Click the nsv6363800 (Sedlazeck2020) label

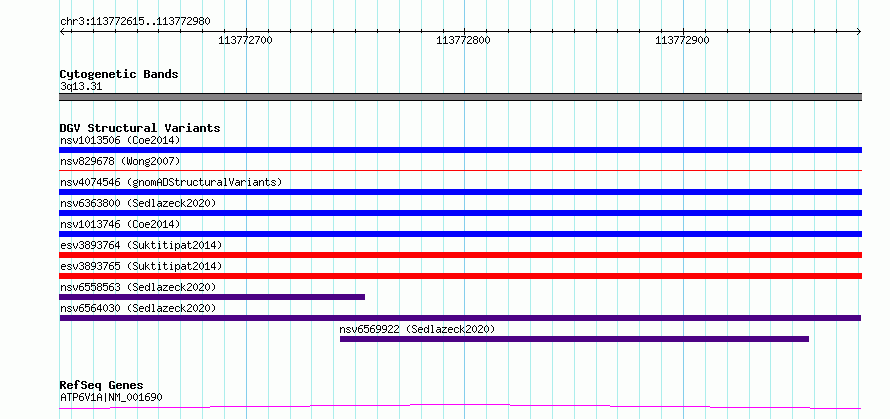138,203
